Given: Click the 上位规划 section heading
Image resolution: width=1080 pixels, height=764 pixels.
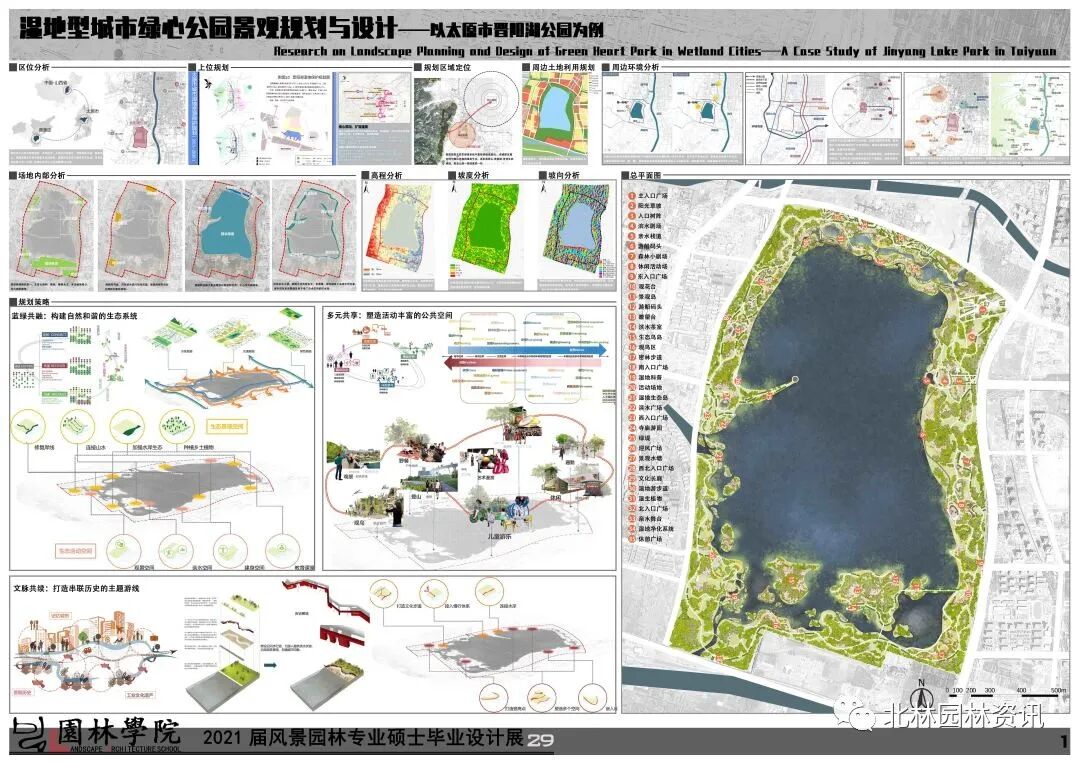Looking at the screenshot, I should point(213,68).
